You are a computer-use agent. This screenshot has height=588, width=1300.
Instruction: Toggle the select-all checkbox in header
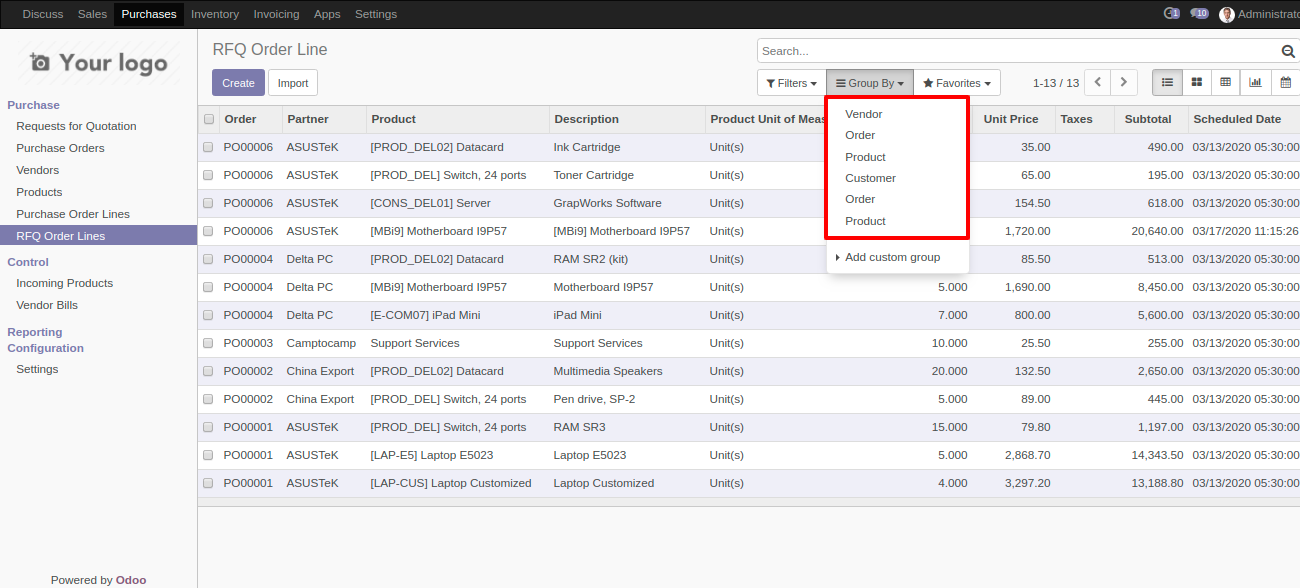(x=209, y=119)
